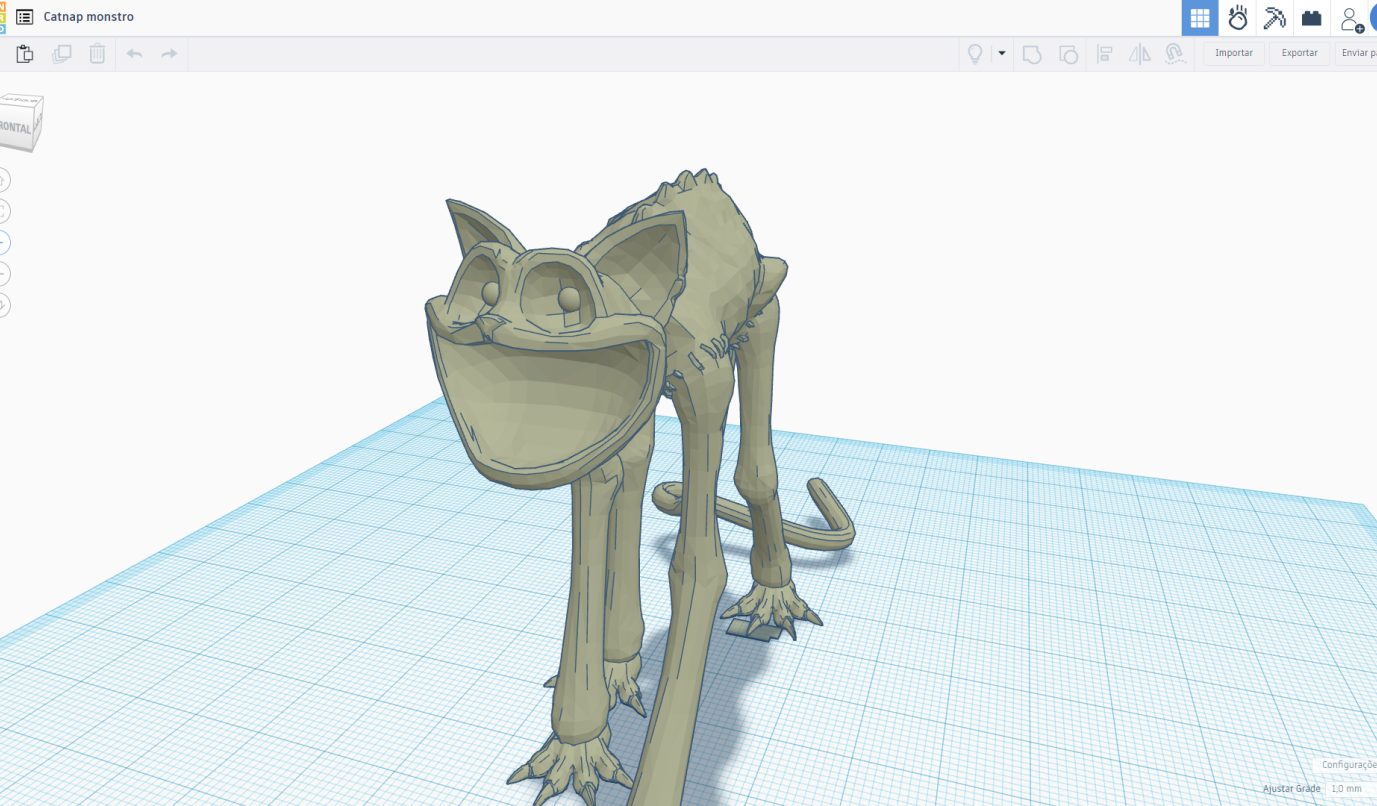Click the Align tool icon

point(1105,54)
